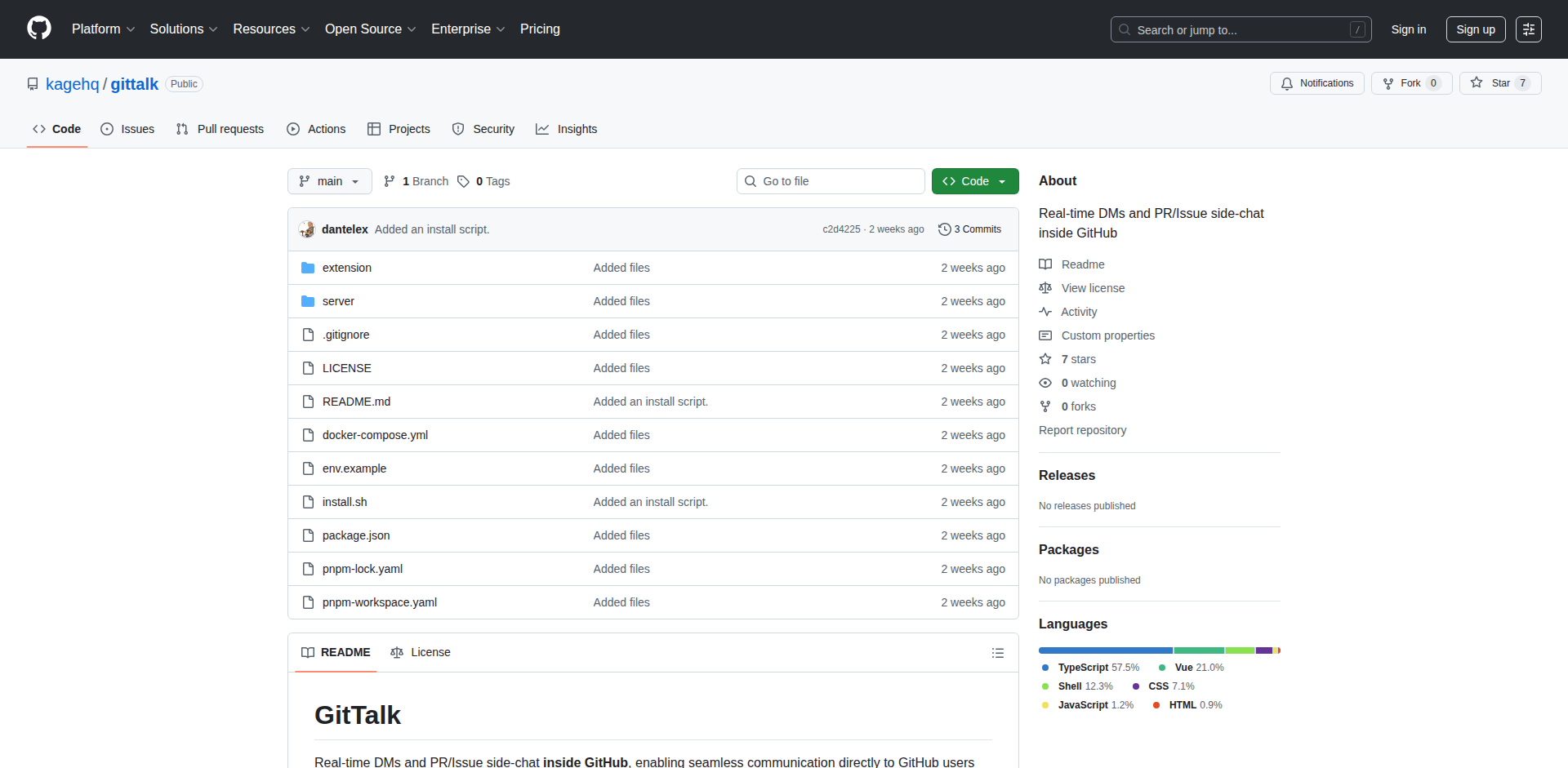Click the repository icon beside kagehq
Screen dimensions: 1568x768
coord(33,84)
